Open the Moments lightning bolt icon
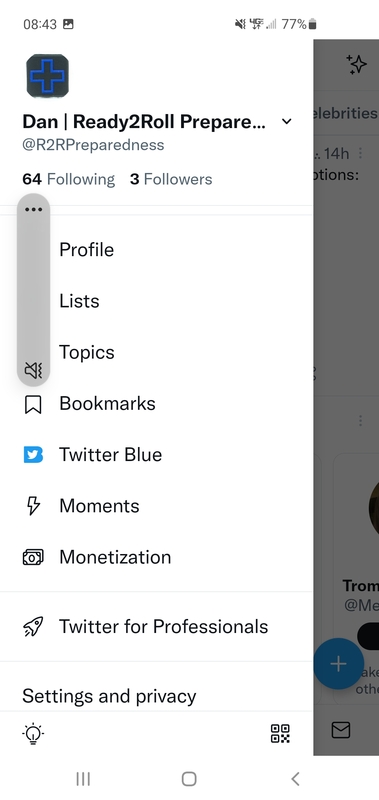This screenshot has height=800, width=379. [x=33, y=506]
